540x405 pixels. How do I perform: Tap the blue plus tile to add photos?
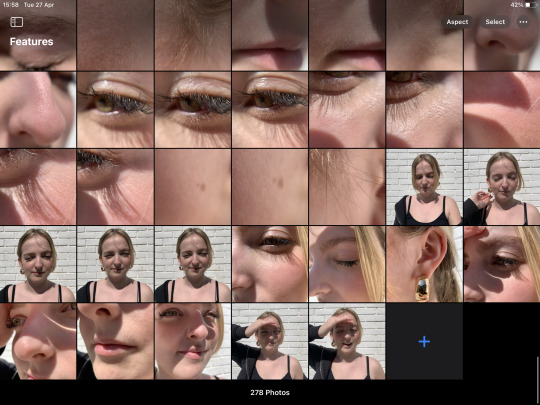point(424,341)
